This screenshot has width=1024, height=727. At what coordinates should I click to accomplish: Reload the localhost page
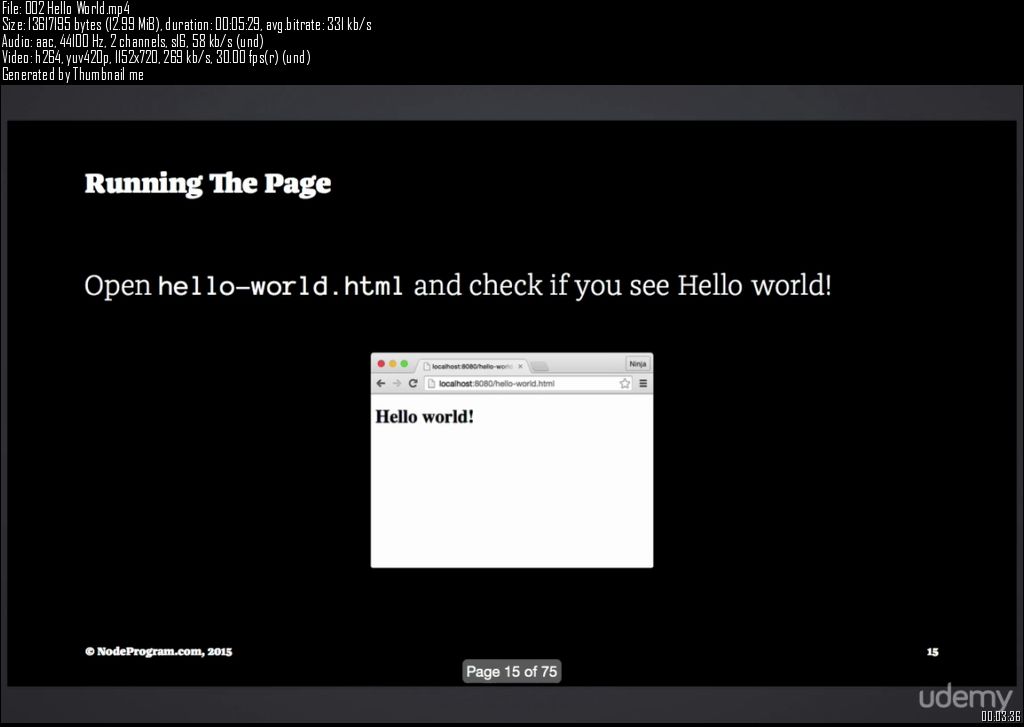(x=413, y=383)
